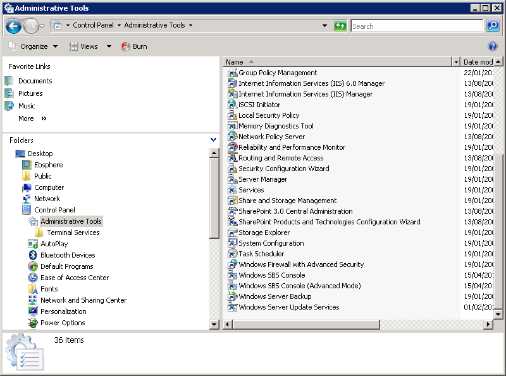This screenshot has height=376, width=506.
Task: Click the Security Configuration Wizard icon
Action: point(232,169)
